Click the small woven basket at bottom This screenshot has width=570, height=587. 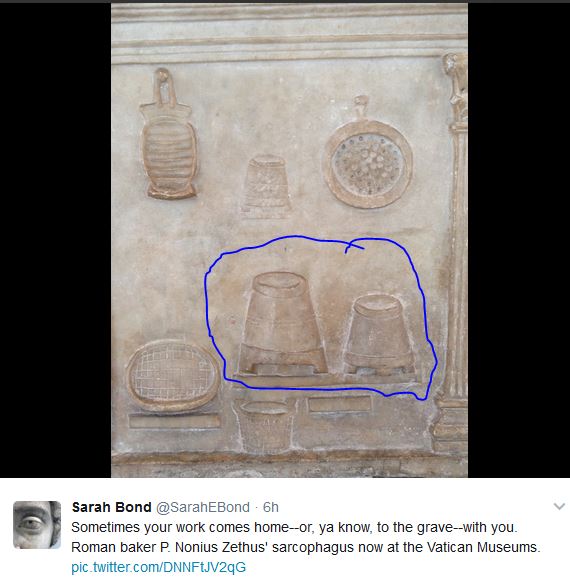pos(265,426)
